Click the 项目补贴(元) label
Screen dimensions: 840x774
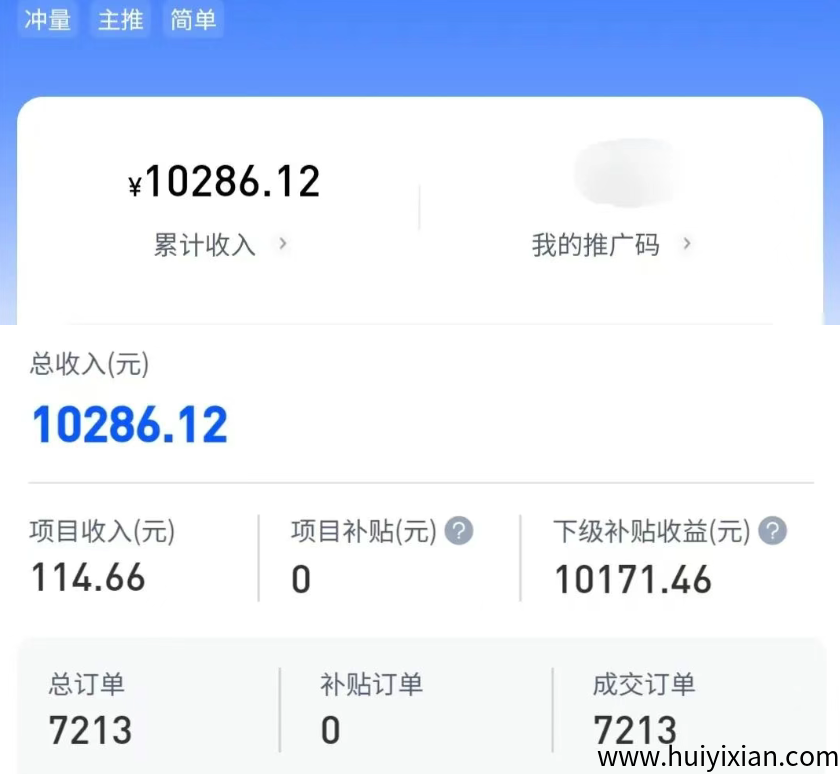364,532
